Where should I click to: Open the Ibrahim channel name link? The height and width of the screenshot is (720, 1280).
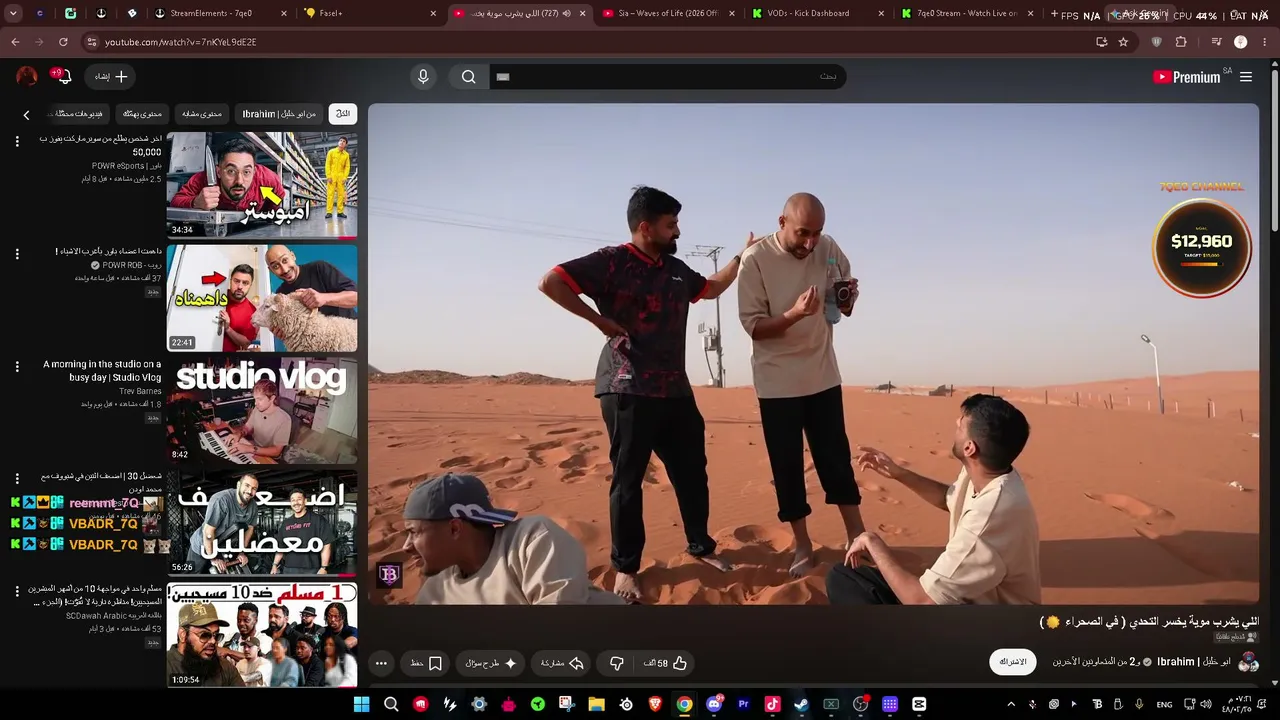[1194, 662]
